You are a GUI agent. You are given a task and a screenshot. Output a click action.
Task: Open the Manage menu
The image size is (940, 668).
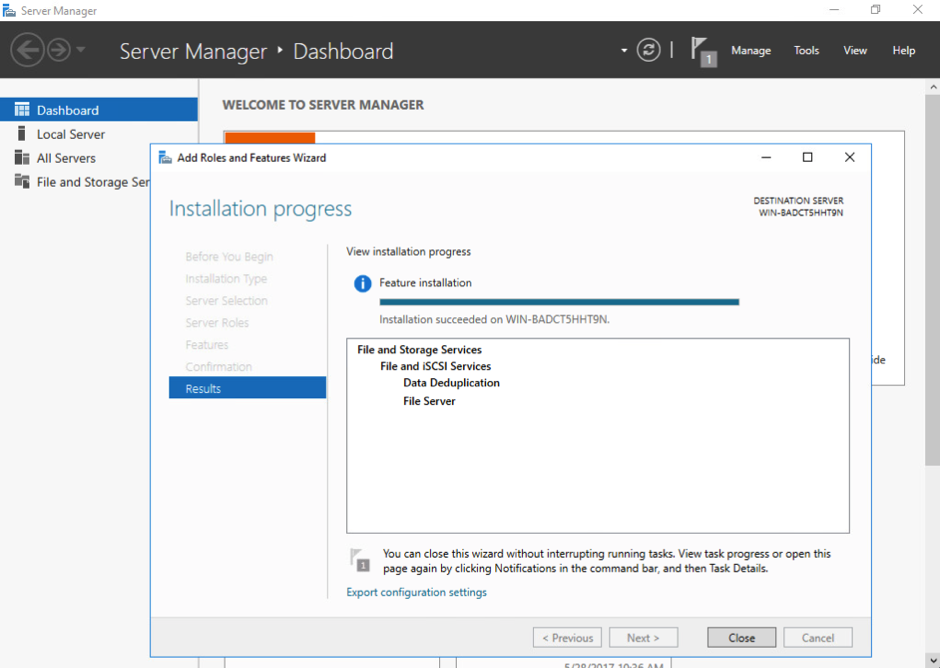pos(751,50)
